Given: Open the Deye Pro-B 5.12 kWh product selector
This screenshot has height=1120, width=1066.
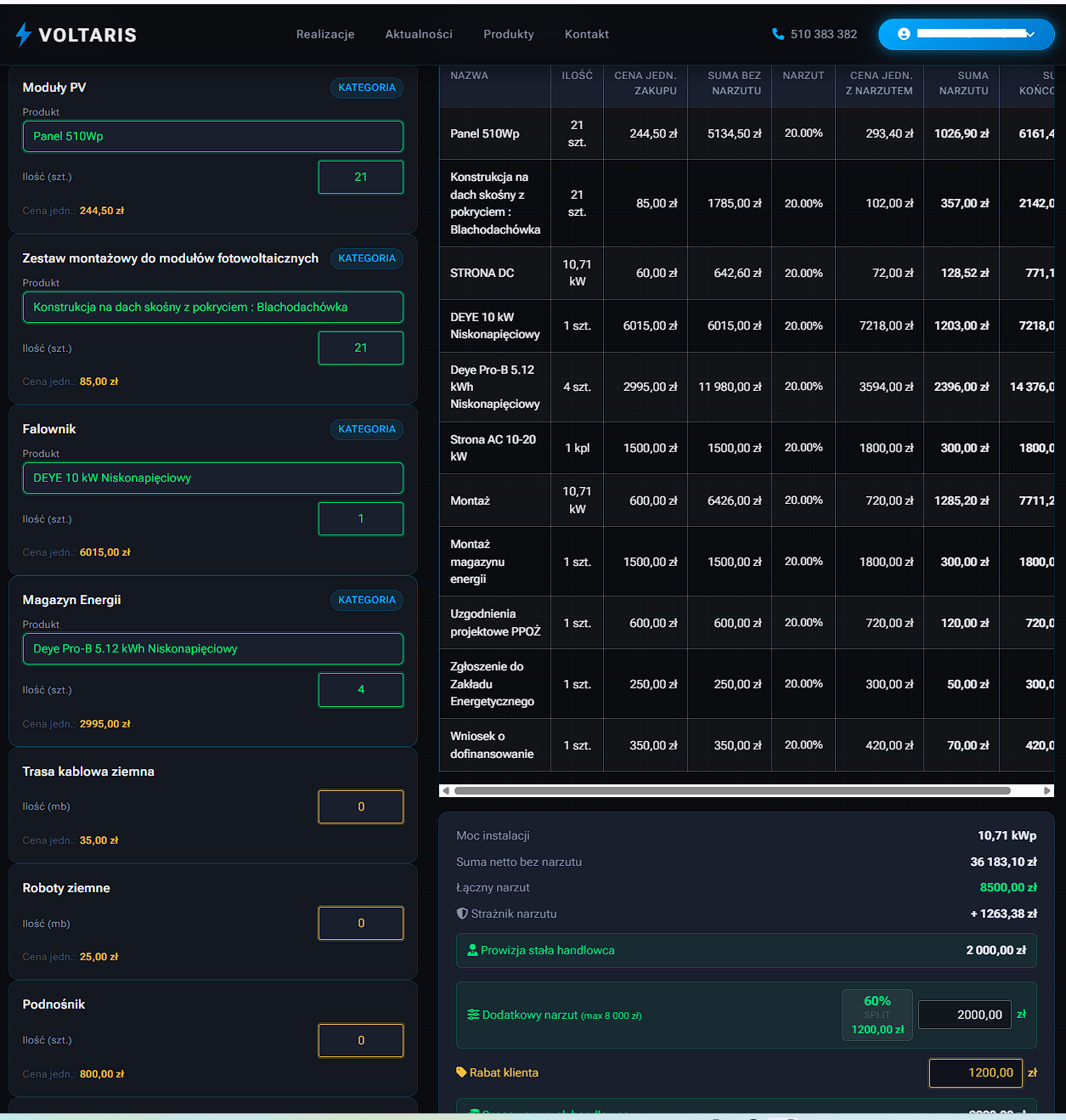Looking at the screenshot, I should click(212, 649).
